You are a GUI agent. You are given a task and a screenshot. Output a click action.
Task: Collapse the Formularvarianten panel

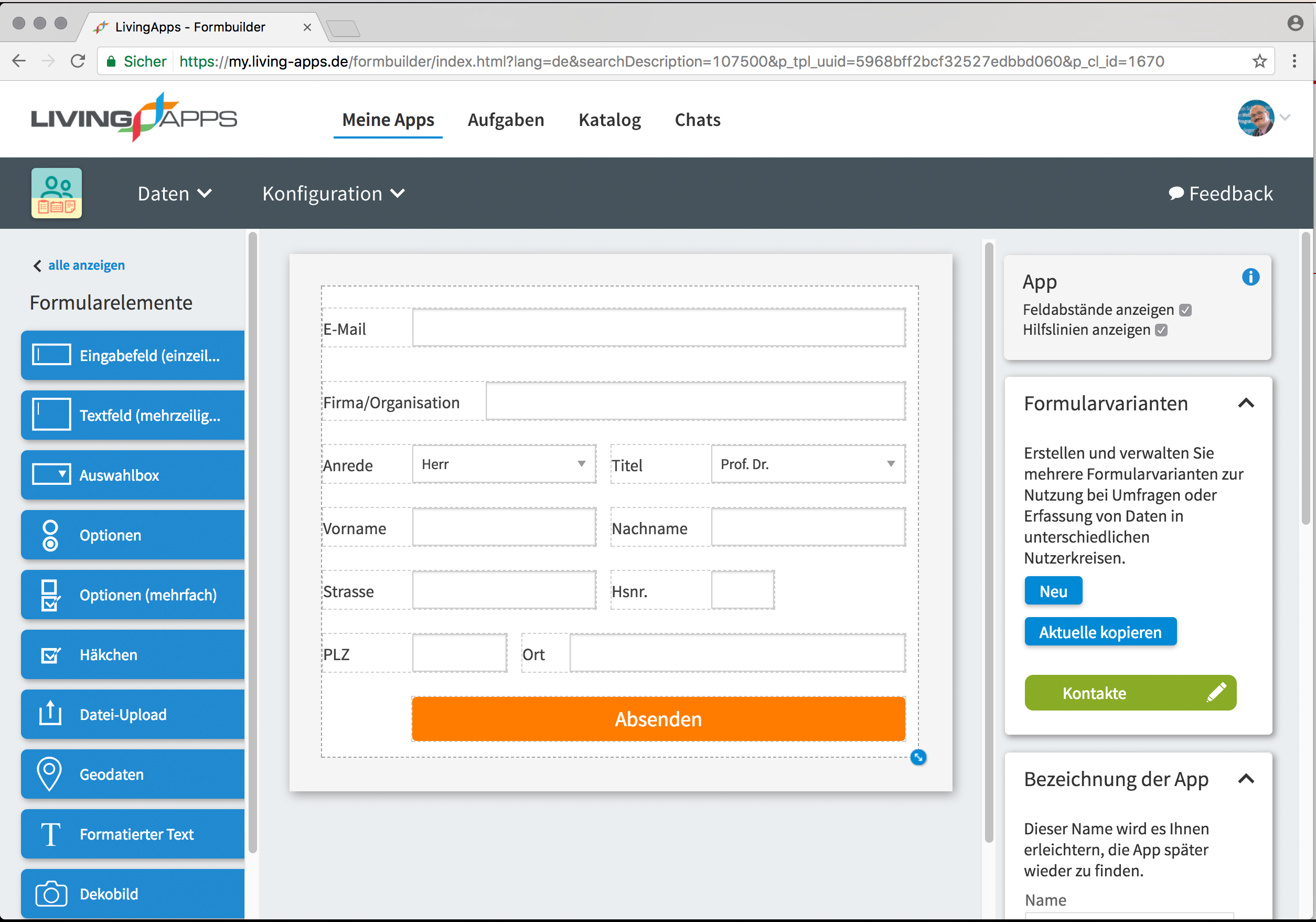(1246, 403)
